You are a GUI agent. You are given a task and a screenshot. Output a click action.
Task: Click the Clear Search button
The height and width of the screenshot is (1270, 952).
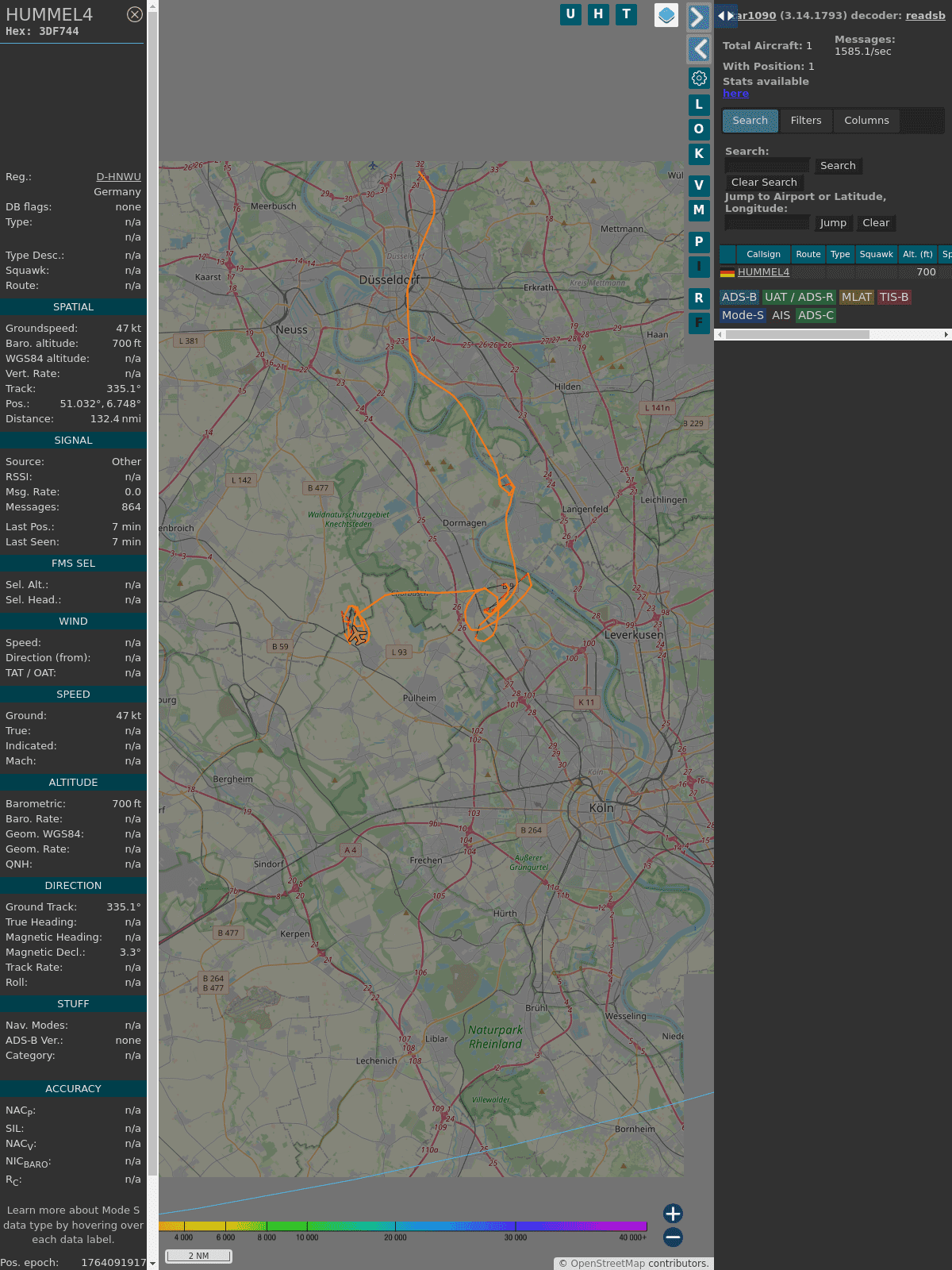(x=763, y=183)
